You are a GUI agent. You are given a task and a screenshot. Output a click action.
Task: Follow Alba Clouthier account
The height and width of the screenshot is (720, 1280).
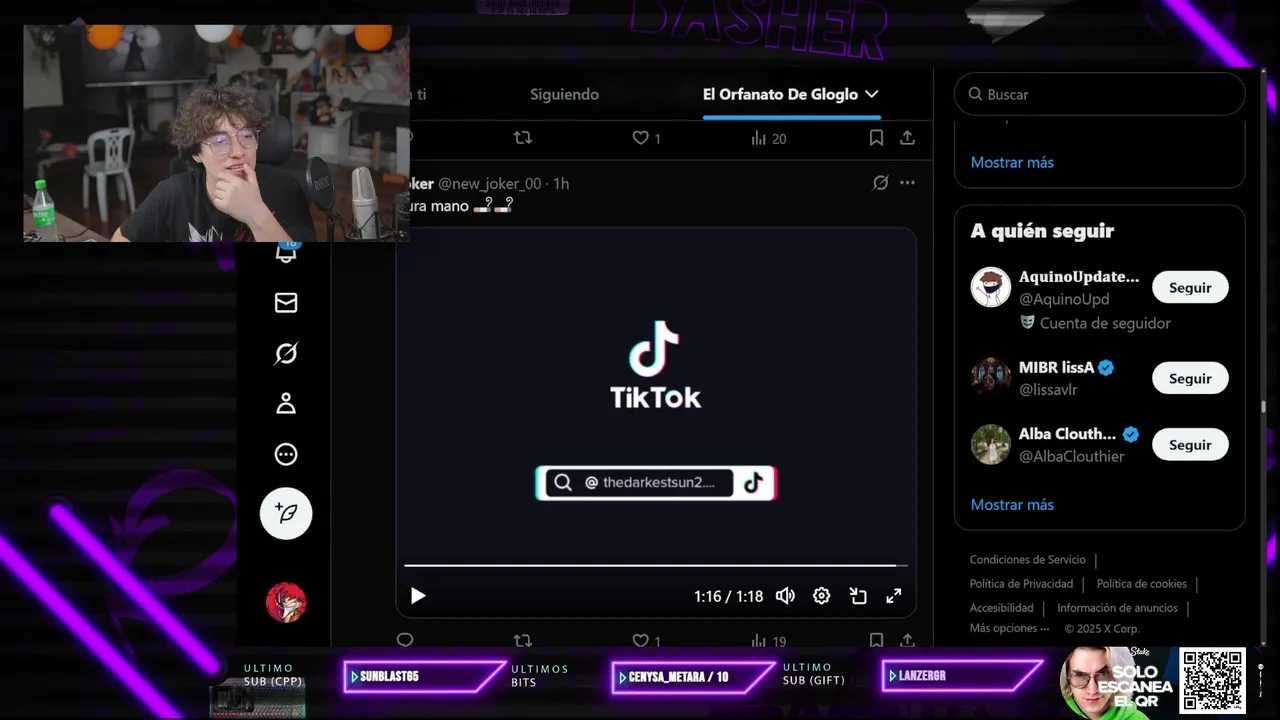tap(1190, 445)
